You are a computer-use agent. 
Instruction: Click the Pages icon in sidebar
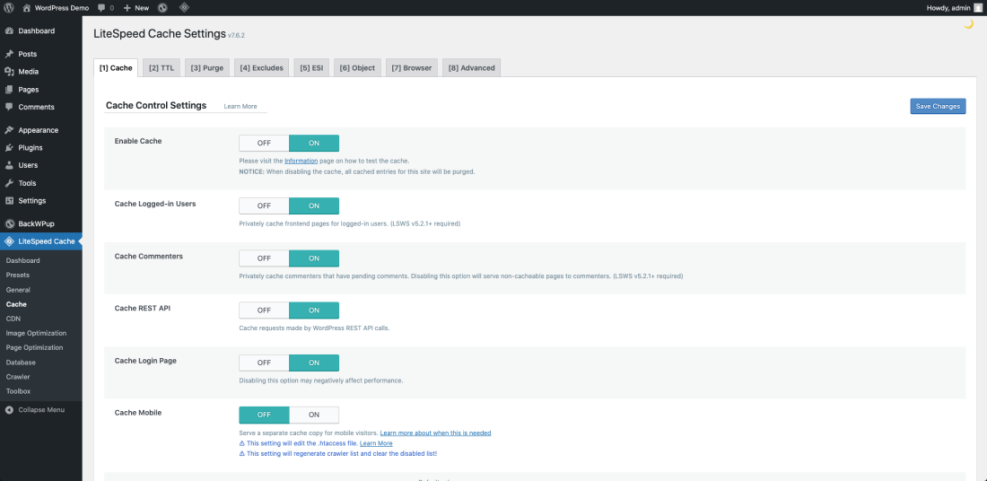pyautogui.click(x=9, y=89)
